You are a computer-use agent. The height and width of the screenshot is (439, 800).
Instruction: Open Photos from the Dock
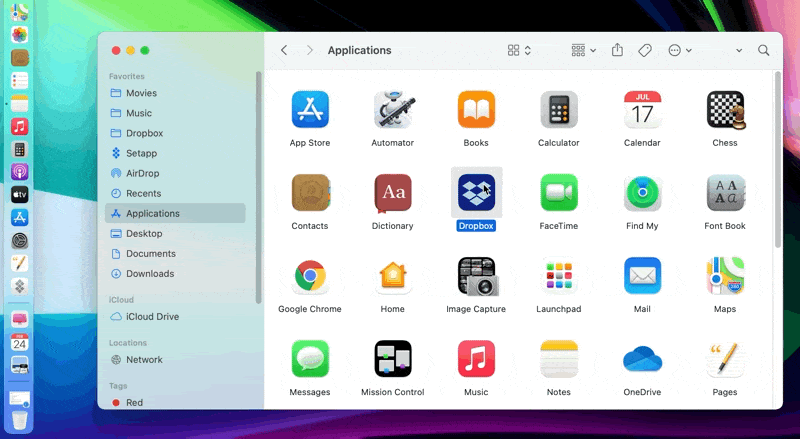(19, 35)
